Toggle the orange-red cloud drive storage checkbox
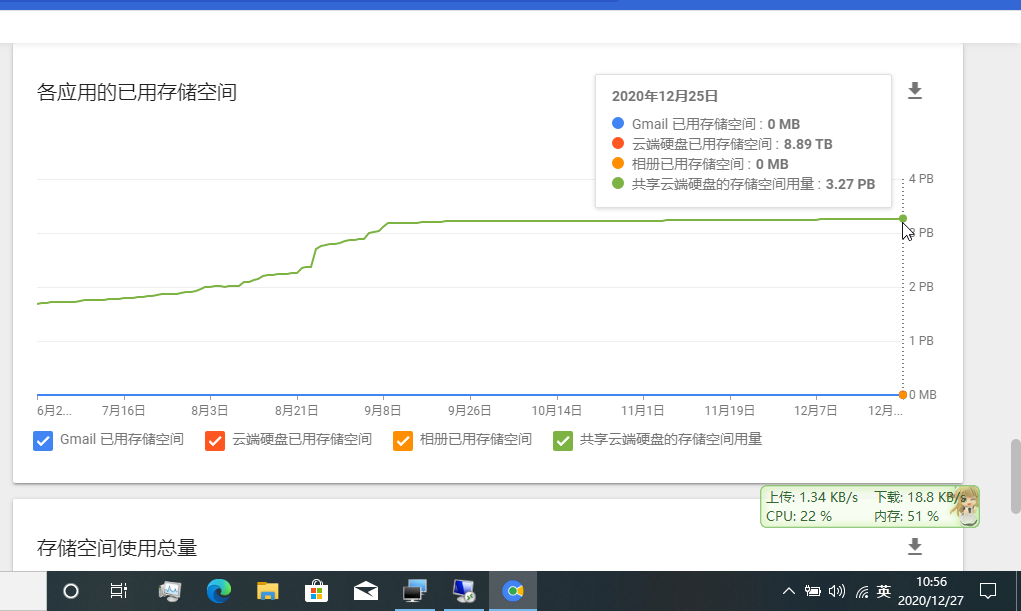 pos(215,440)
